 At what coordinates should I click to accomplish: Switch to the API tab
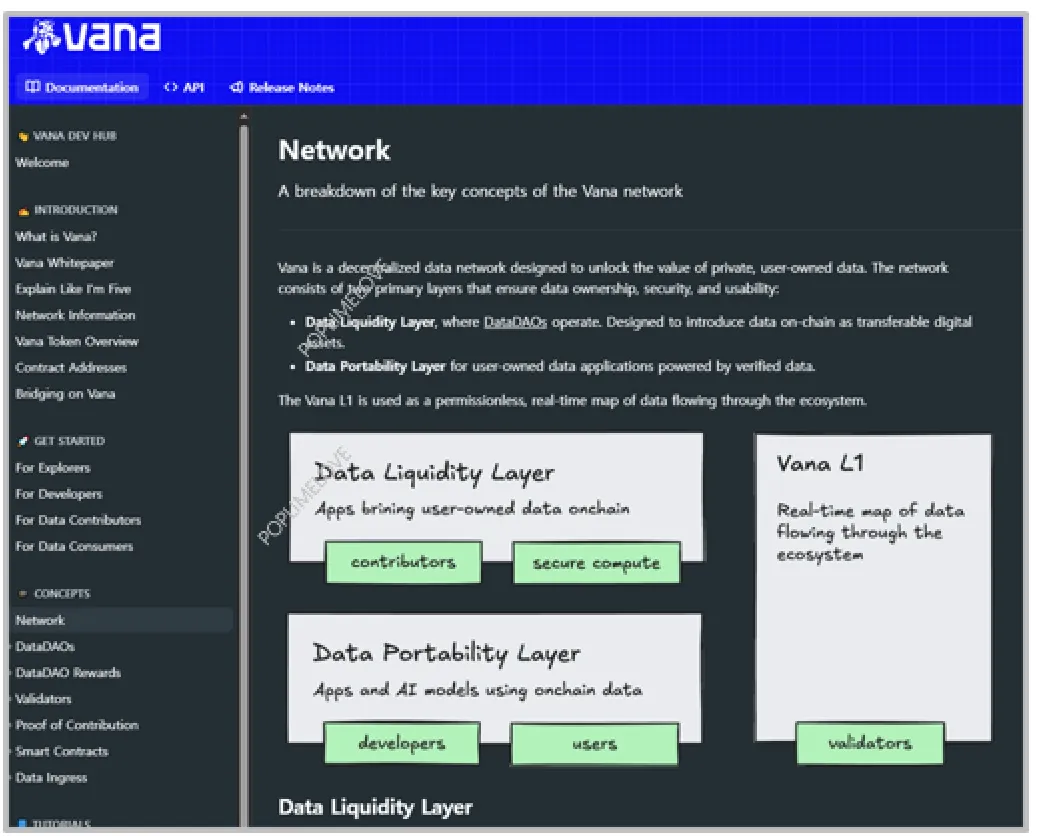pyautogui.click(x=184, y=87)
